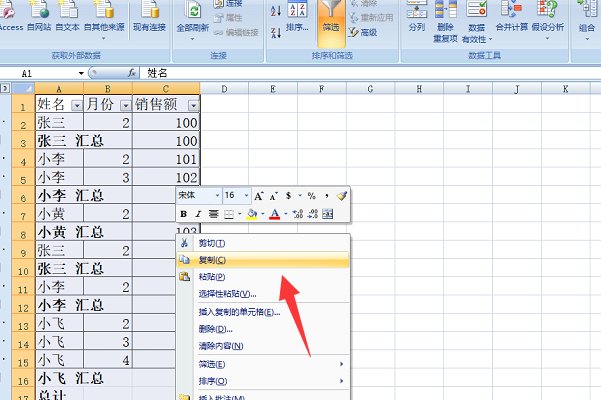Image resolution: width=601 pixels, height=400 pixels.
Task: Toggle Italic in the mini toolbar
Action: tap(198, 214)
